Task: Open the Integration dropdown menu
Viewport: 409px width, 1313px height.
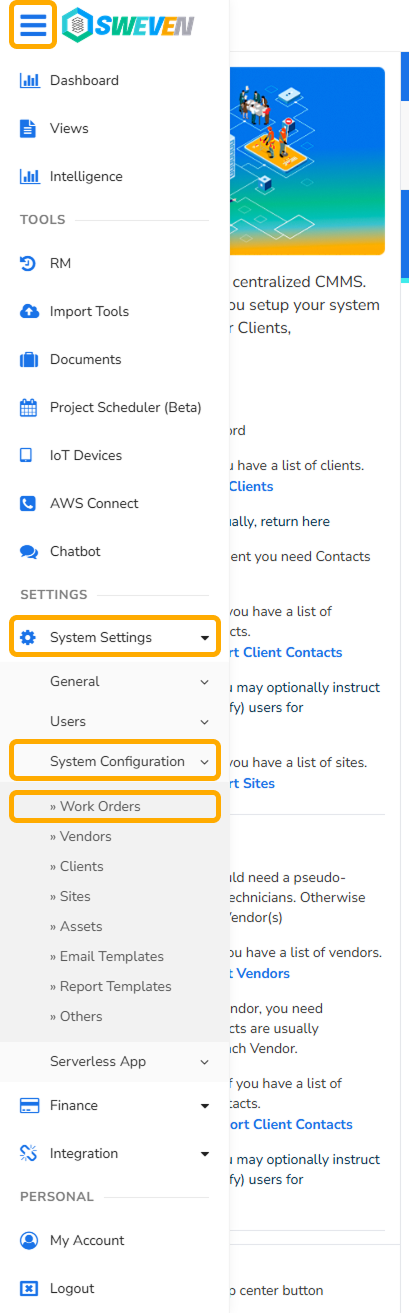Action: point(114,1153)
